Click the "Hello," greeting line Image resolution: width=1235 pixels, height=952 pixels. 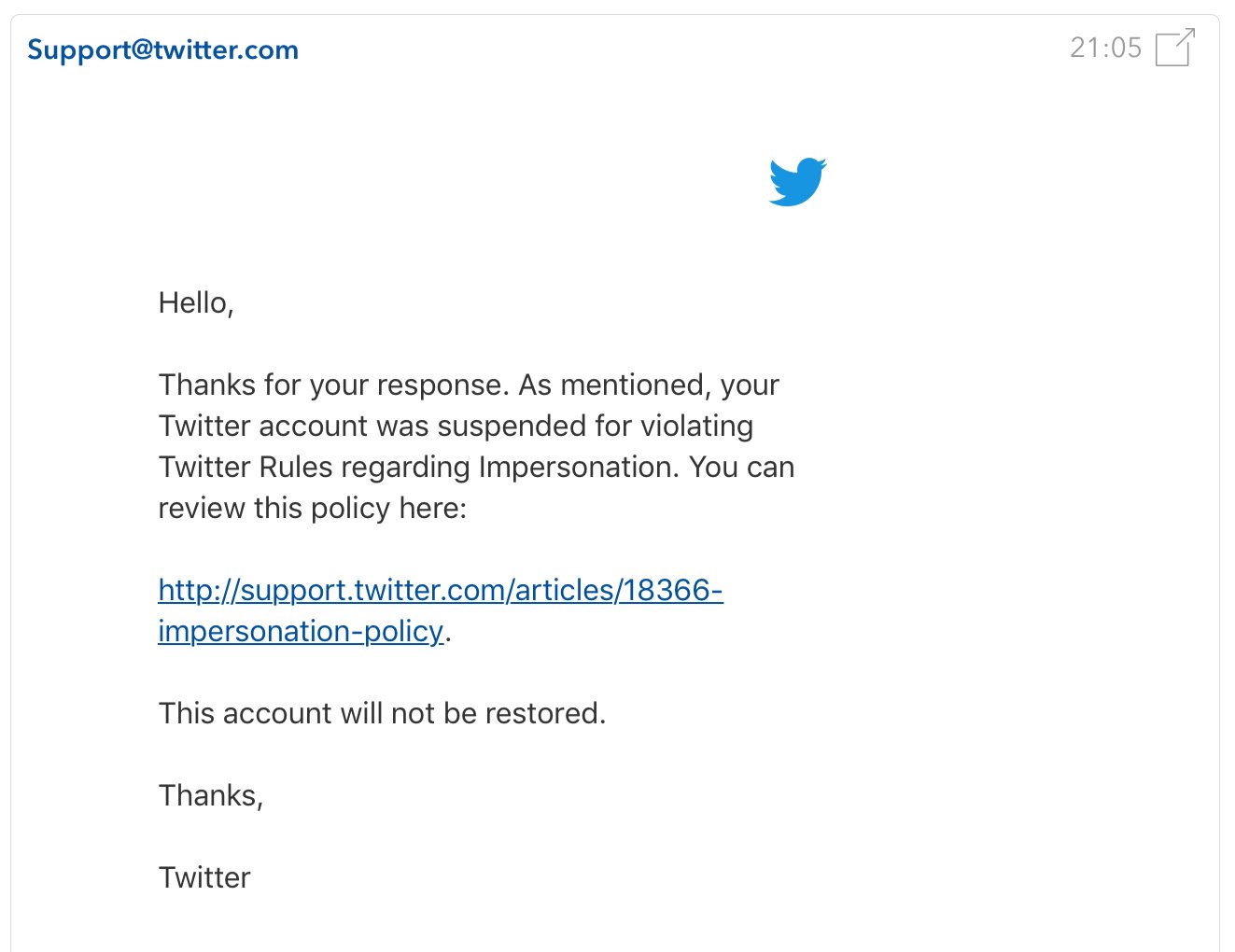coord(196,302)
